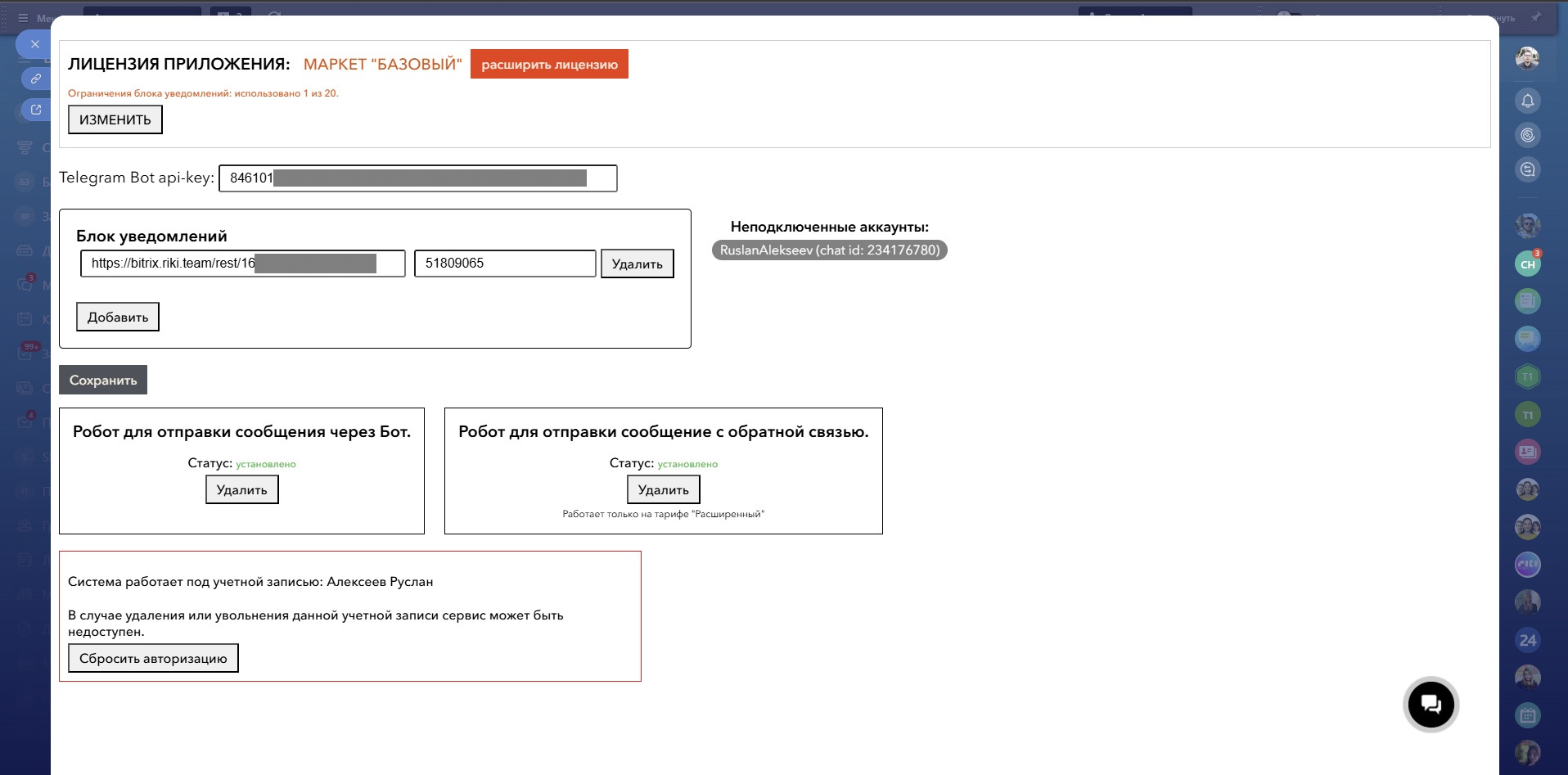Click the Сохранить button
Screen dimensions: 1568x775
(x=103, y=380)
